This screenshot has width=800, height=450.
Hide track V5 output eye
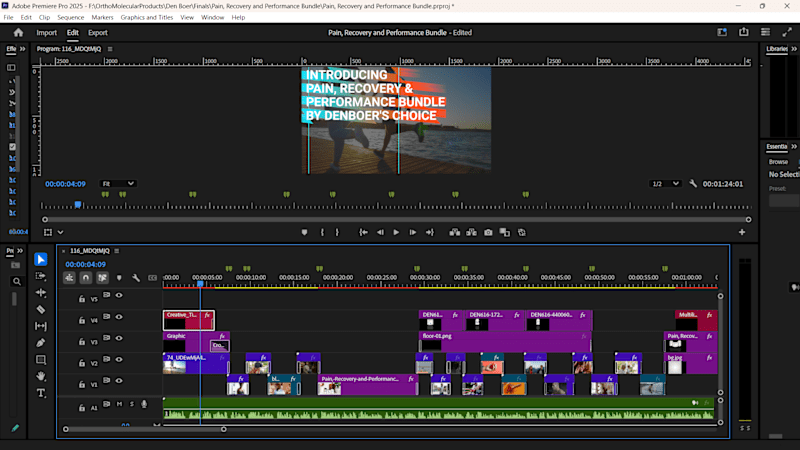click(x=119, y=295)
